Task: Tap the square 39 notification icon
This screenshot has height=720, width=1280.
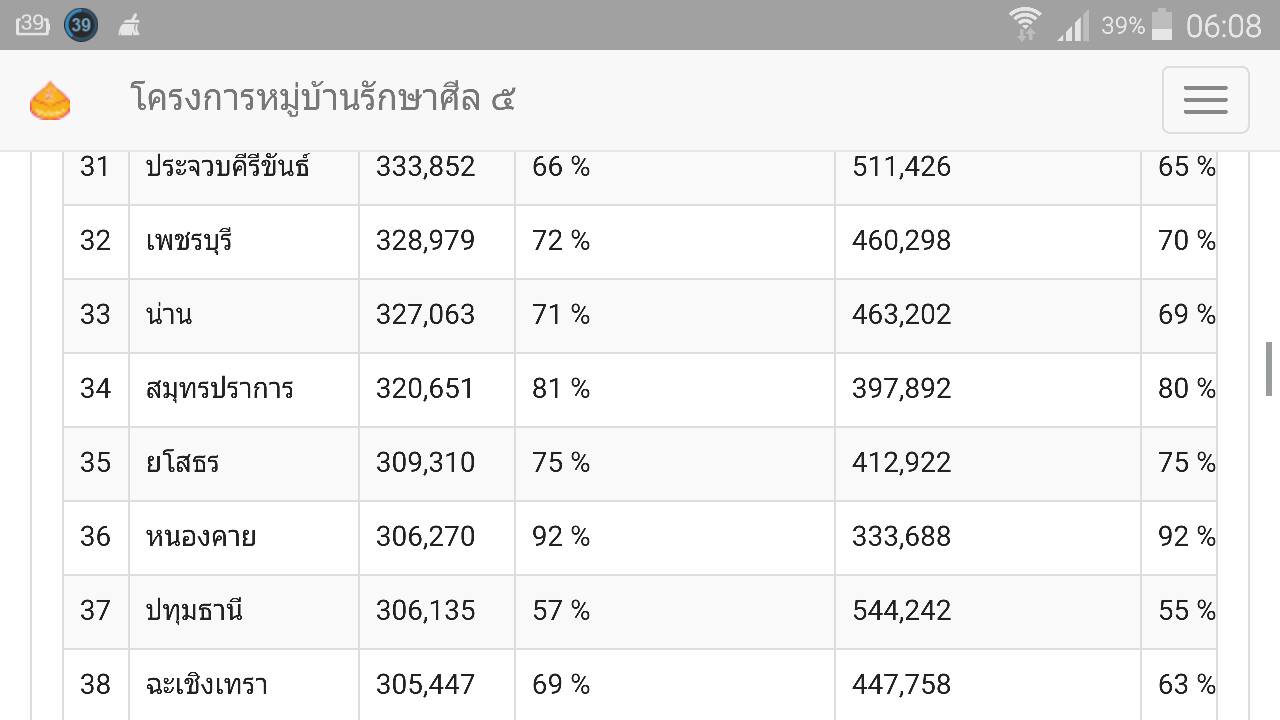Action: [x=32, y=24]
